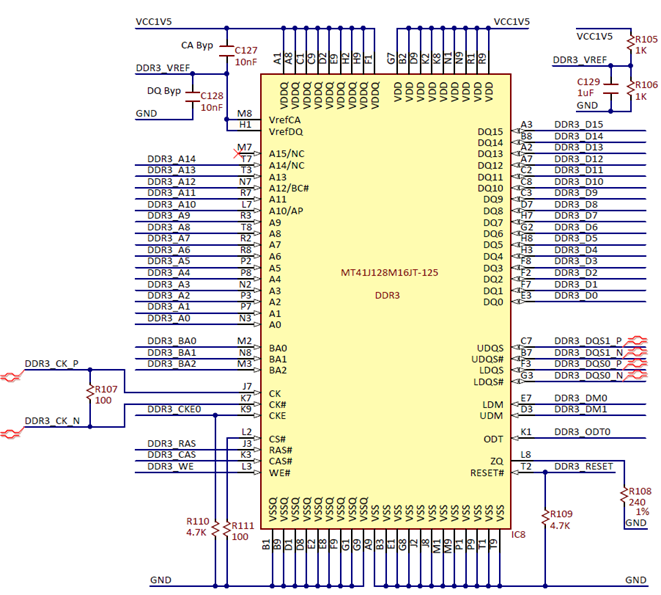The width and height of the screenshot is (661, 595).
Task: Click the 1uF value of C129
Action: pyautogui.click(x=586, y=93)
